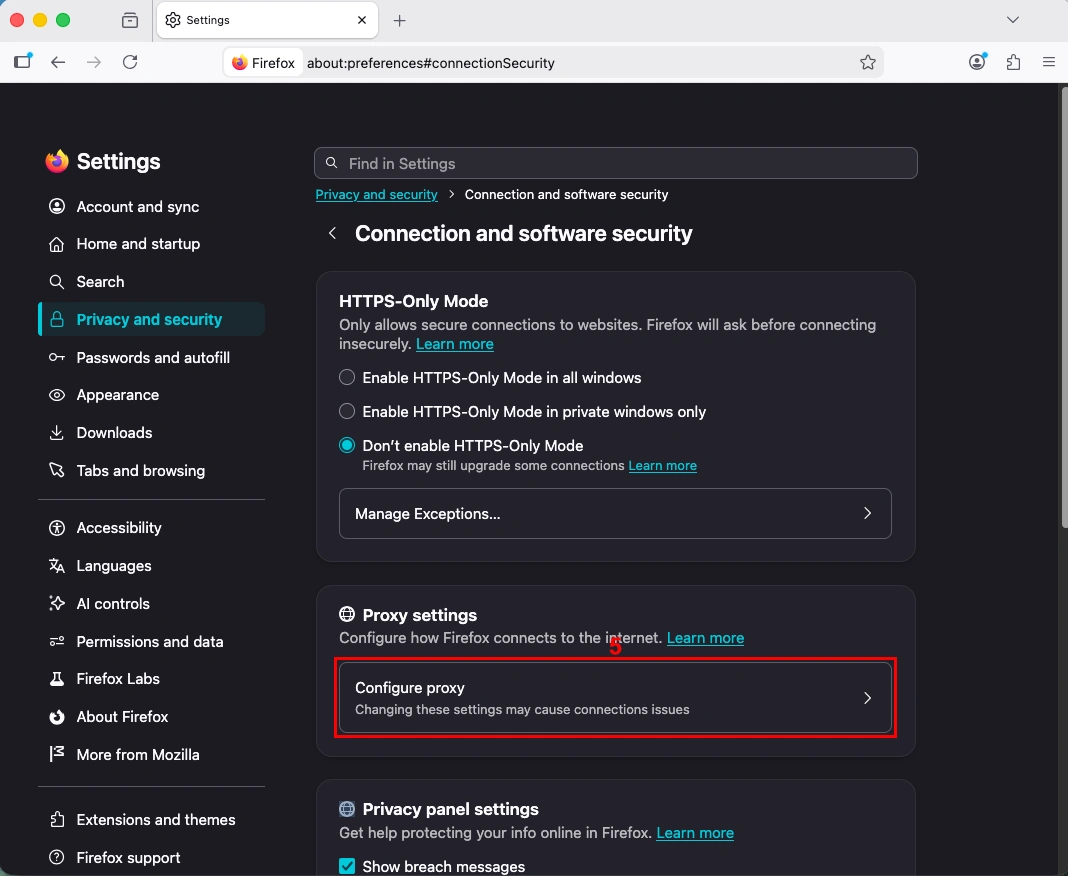The height and width of the screenshot is (876, 1068).
Task: Click the back chevron beside the page heading
Action: coord(332,233)
